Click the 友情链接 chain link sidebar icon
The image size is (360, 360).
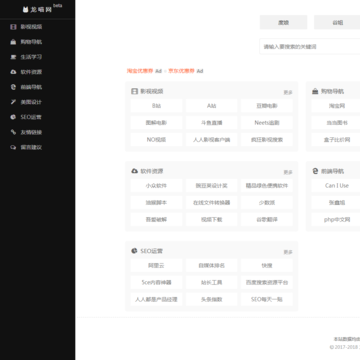(13, 132)
